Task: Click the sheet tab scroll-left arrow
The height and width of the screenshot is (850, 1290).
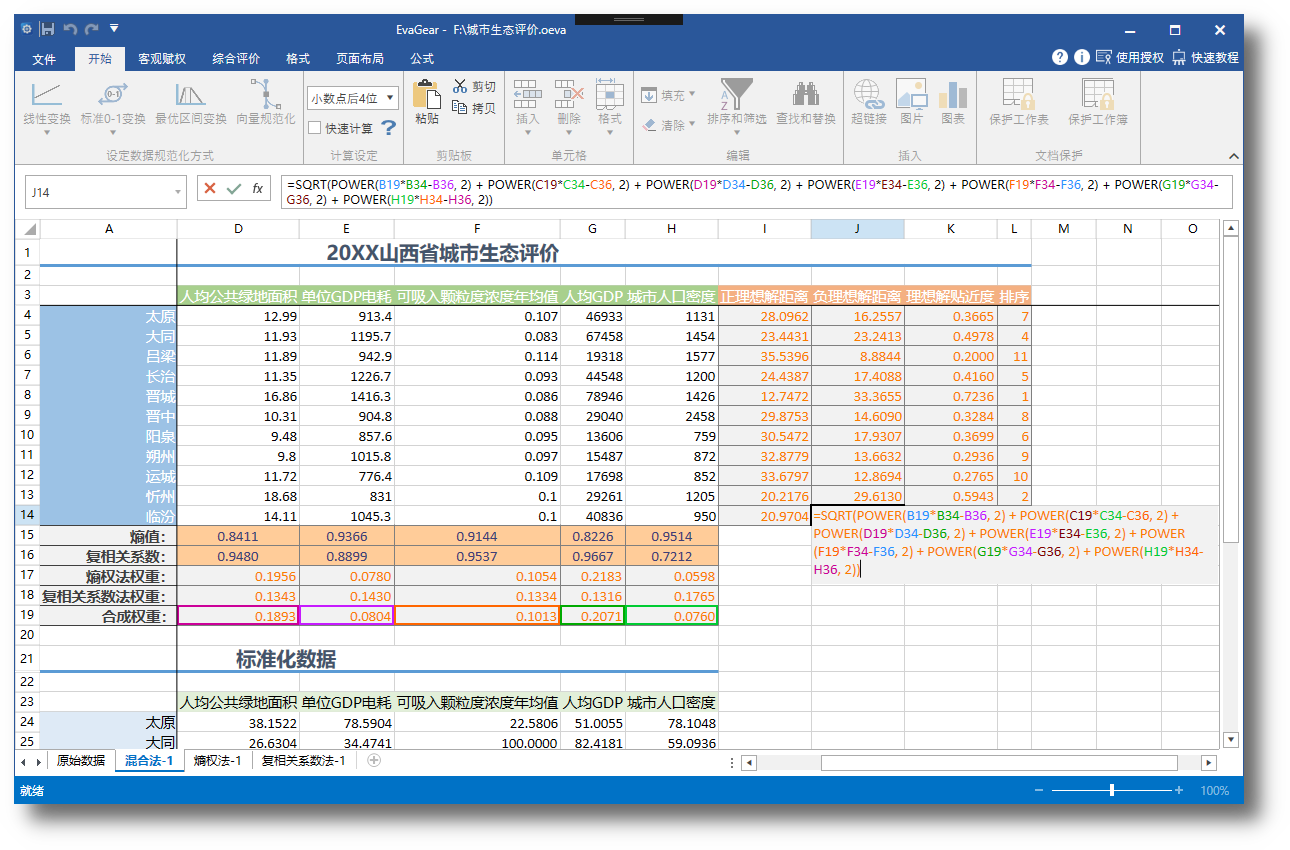Action: coord(25,762)
